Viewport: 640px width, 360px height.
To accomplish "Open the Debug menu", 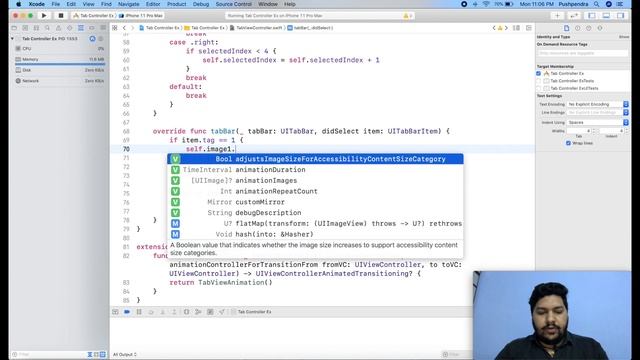I will tap(201, 4).
